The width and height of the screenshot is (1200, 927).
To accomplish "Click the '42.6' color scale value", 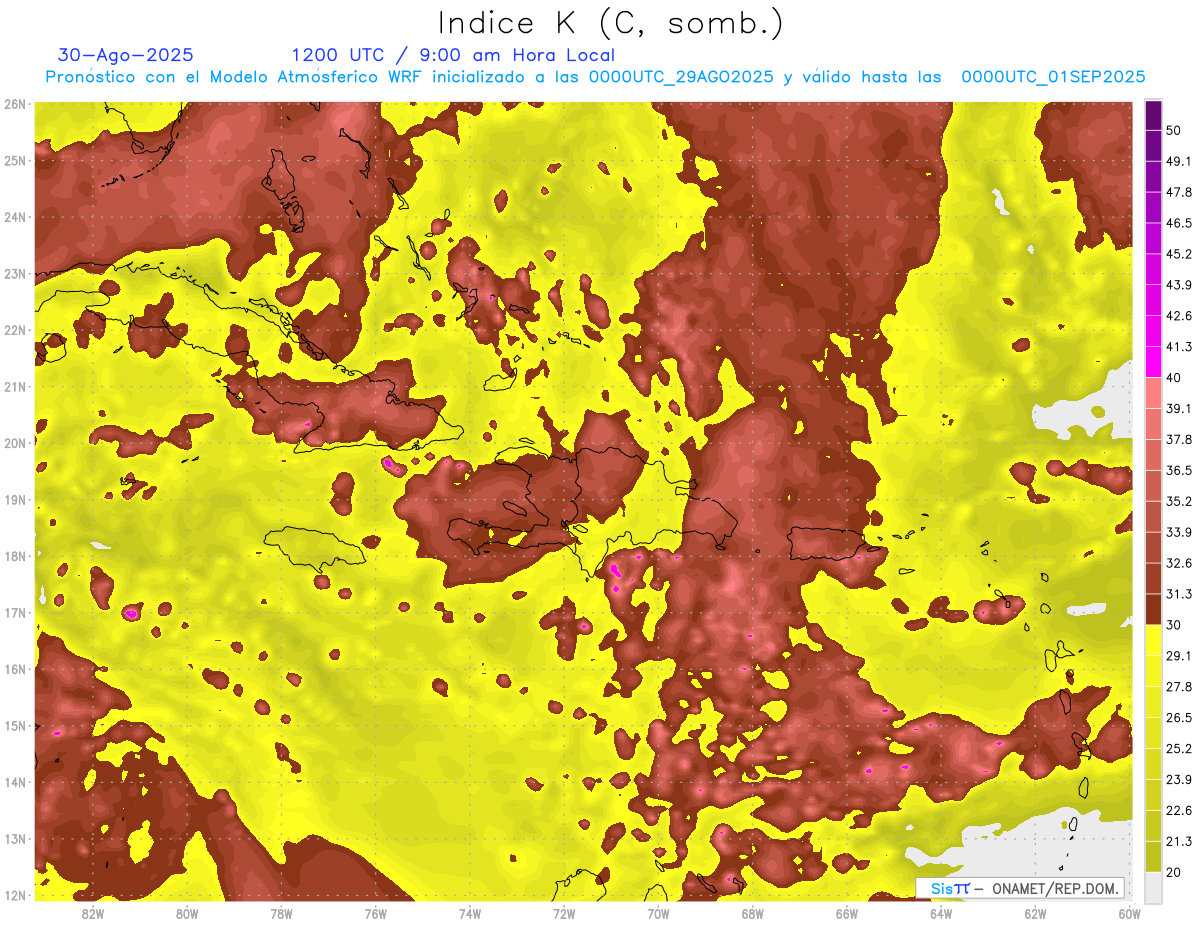I will click(1178, 316).
